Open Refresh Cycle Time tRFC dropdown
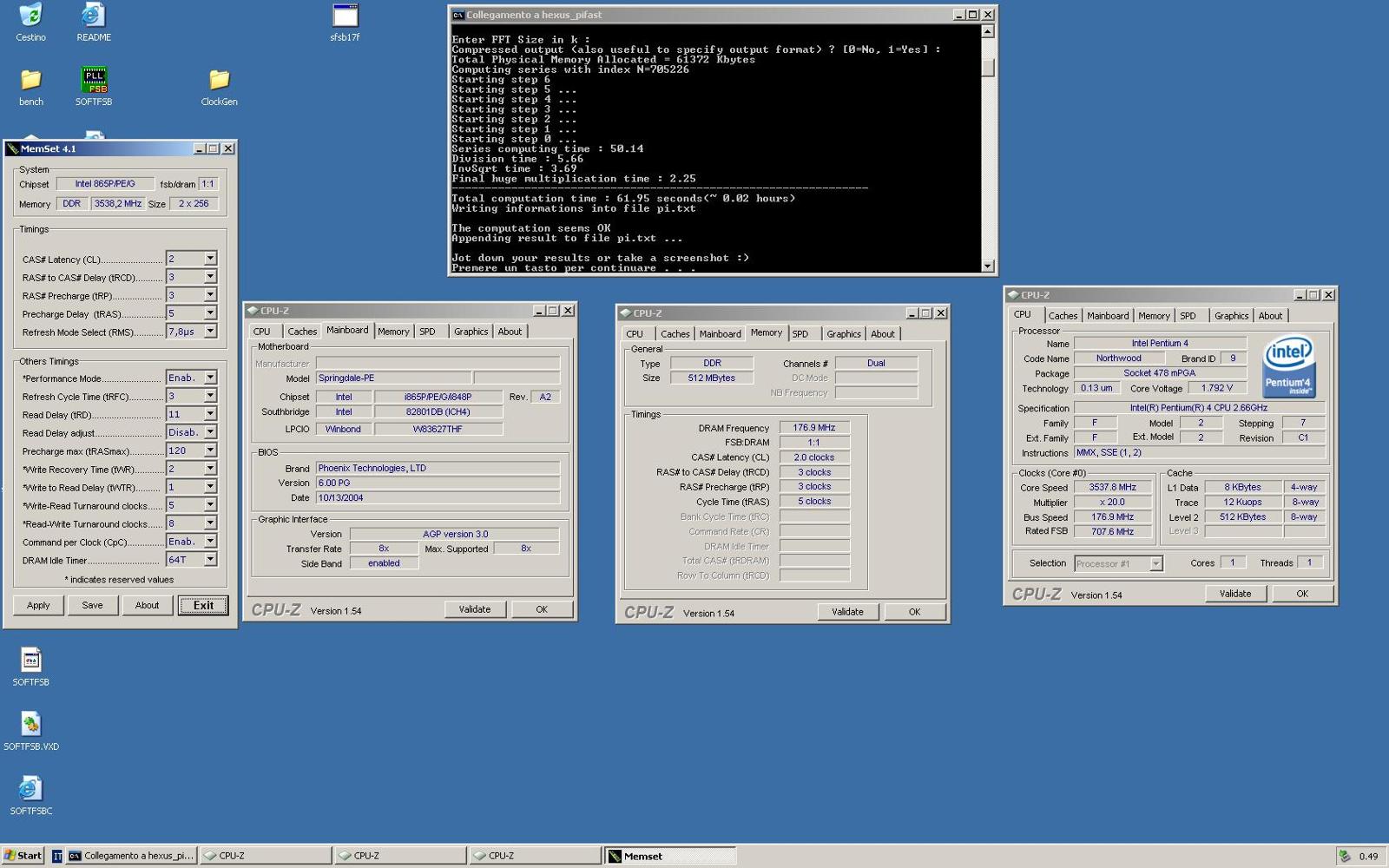Screen dimensions: 1389x868 pyautogui.click(x=210, y=396)
